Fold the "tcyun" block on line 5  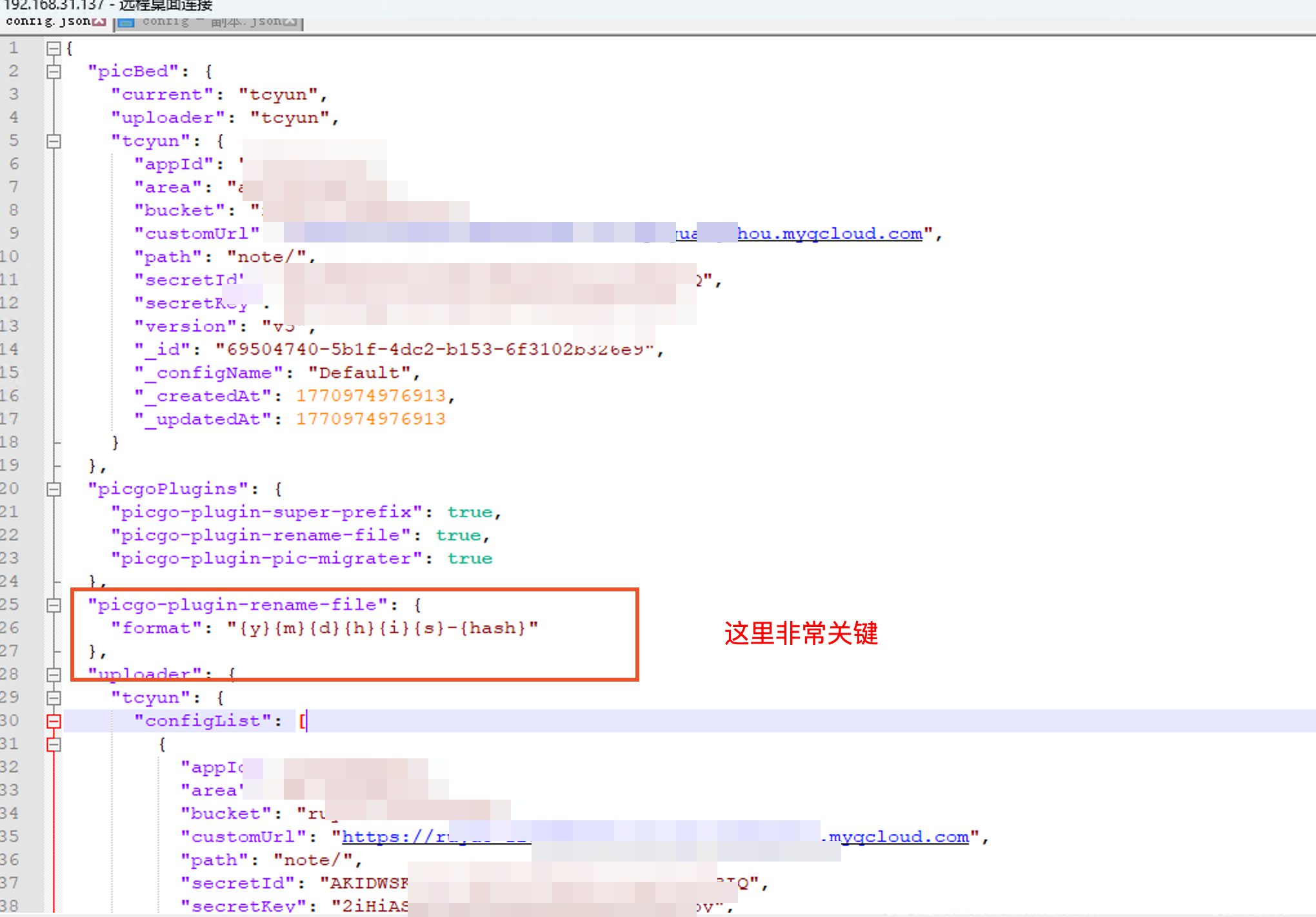tap(54, 141)
